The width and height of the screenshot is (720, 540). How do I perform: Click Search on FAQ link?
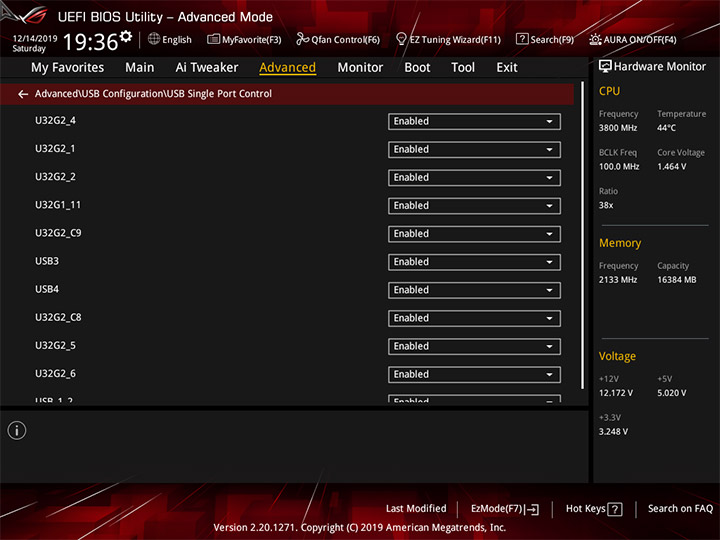(681, 509)
